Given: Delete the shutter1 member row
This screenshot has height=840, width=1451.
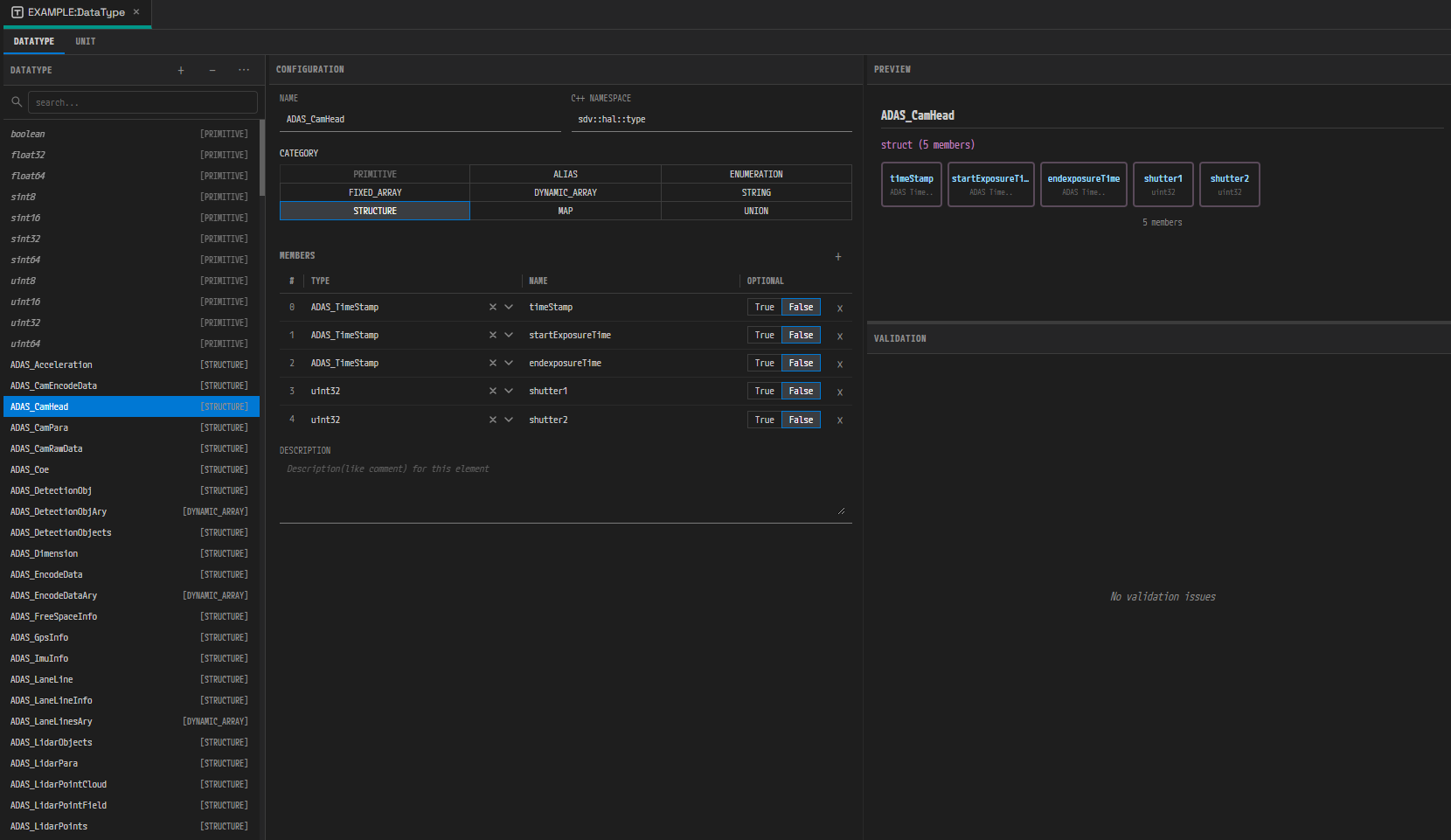Looking at the screenshot, I should (840, 392).
